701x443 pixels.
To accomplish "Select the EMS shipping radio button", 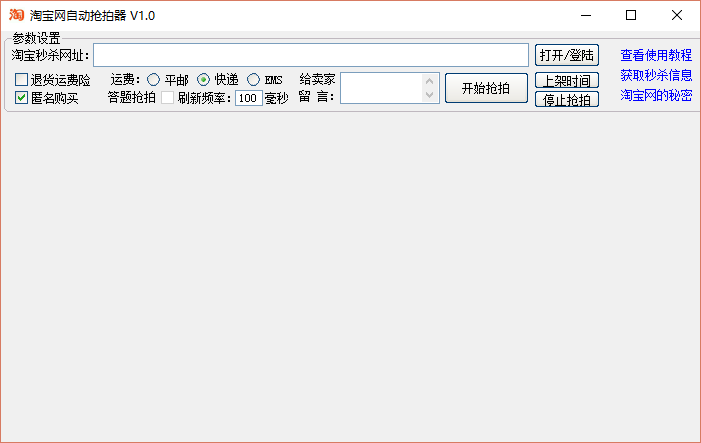I will (254, 80).
